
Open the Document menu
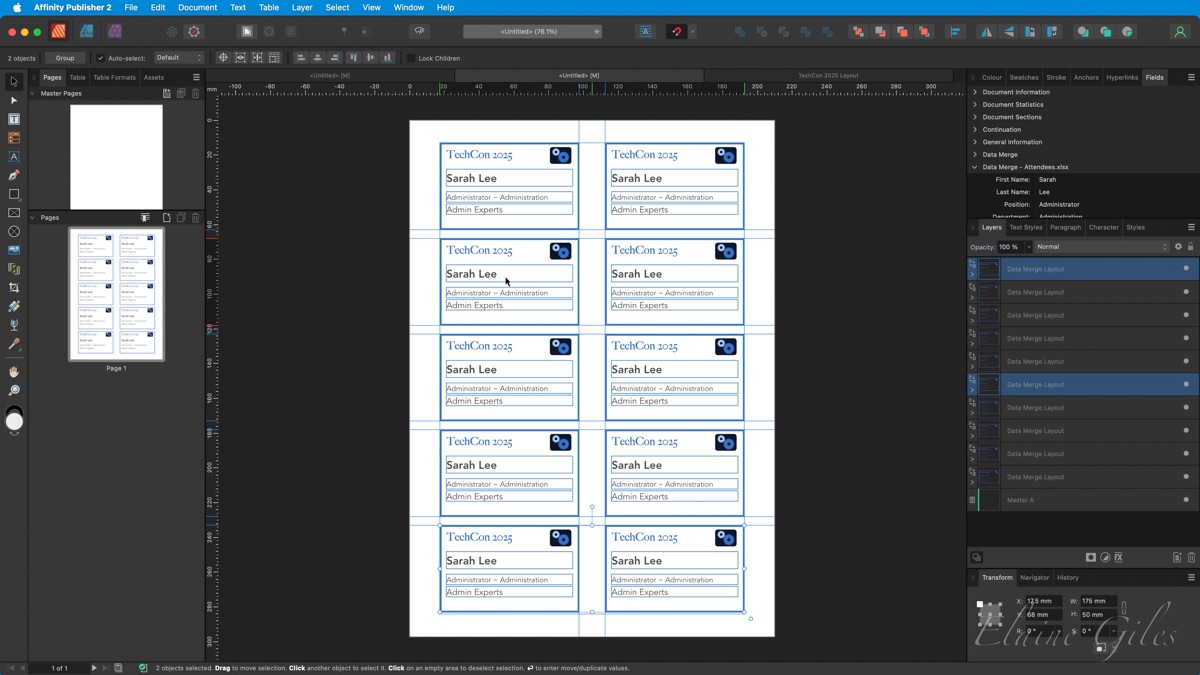[197, 7]
